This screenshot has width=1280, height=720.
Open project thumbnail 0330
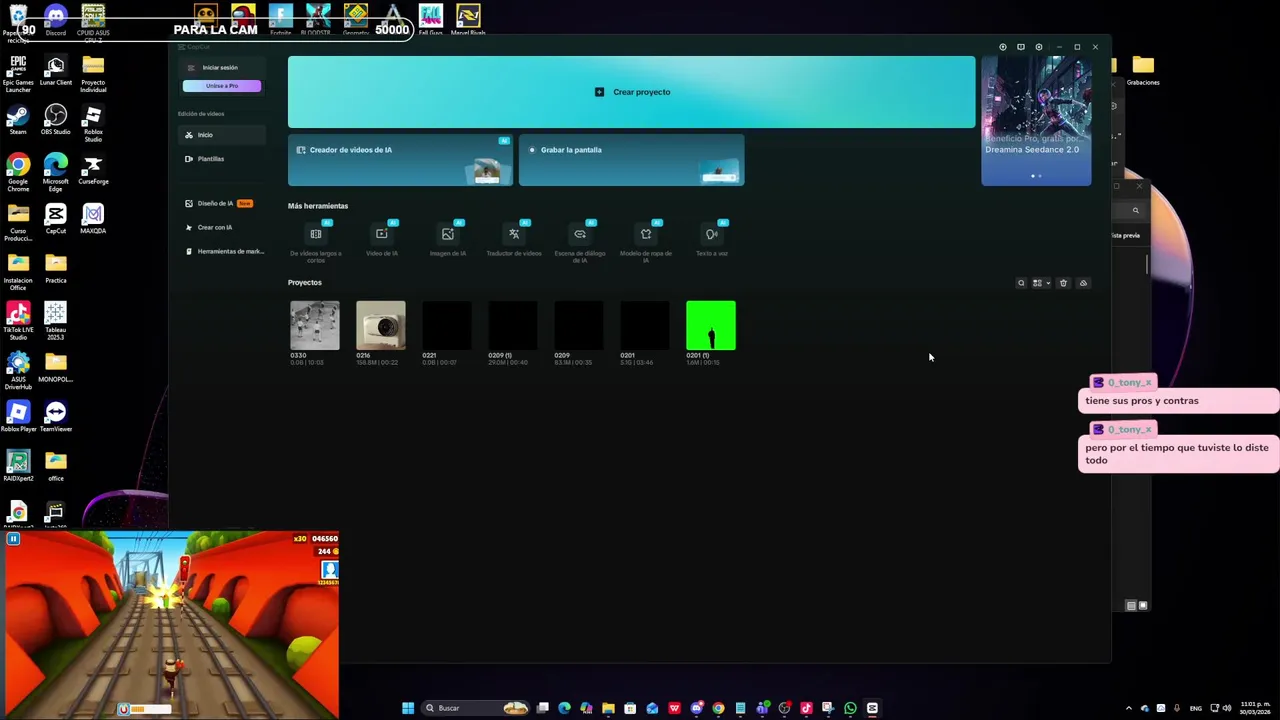pos(315,325)
